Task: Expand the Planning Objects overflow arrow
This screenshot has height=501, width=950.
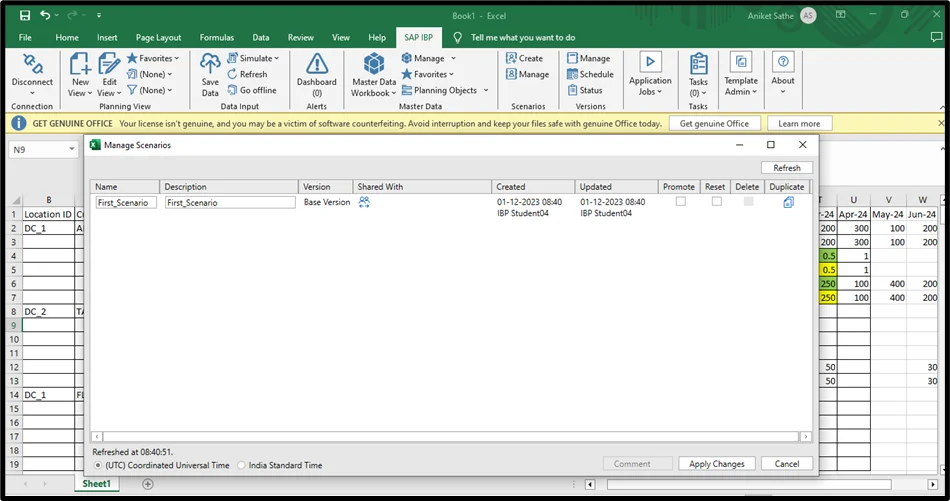Action: [485, 90]
